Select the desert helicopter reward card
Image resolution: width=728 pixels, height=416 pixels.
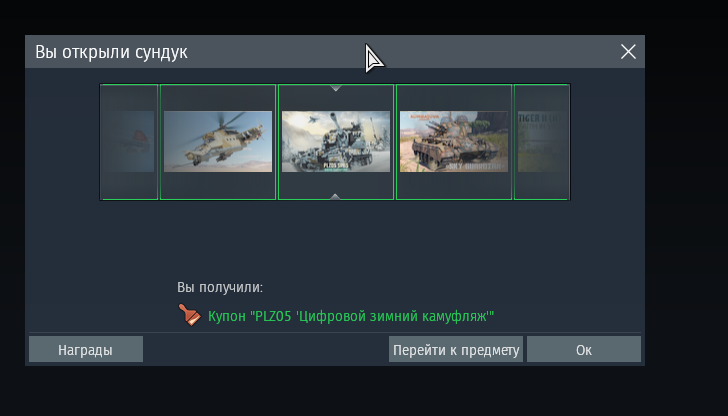pyautogui.click(x=218, y=142)
